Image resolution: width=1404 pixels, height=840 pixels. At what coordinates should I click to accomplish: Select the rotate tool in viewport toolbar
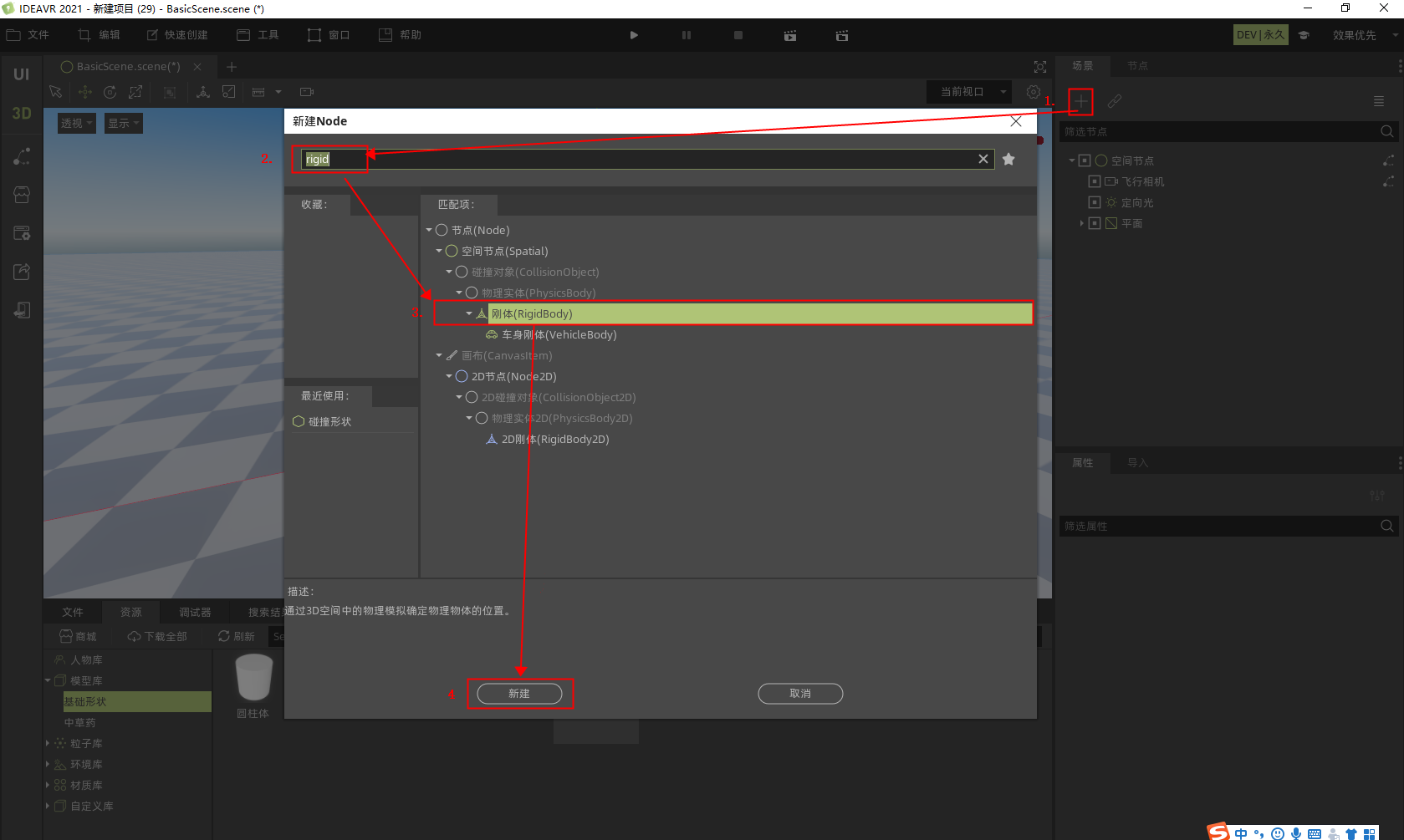pyautogui.click(x=110, y=92)
